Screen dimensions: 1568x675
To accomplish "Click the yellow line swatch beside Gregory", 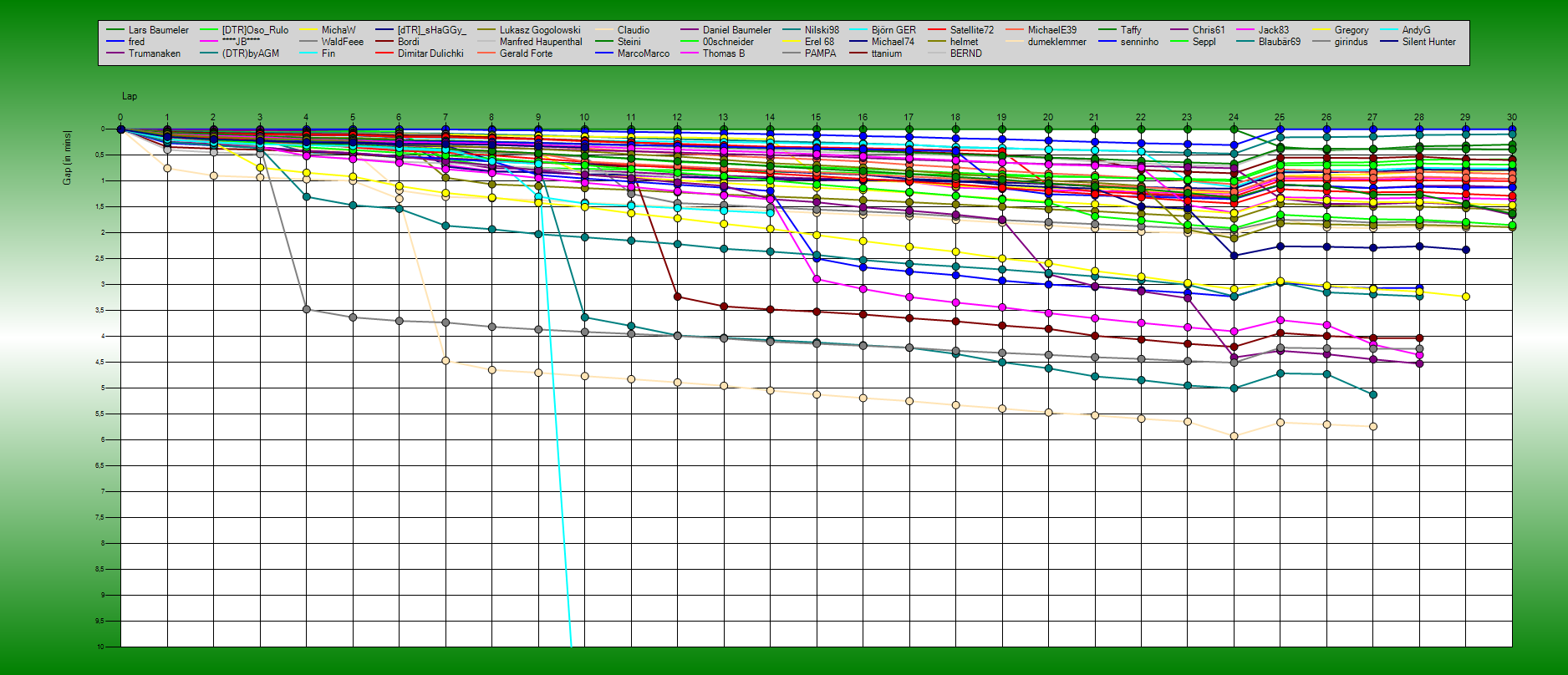I will tap(1321, 30).
